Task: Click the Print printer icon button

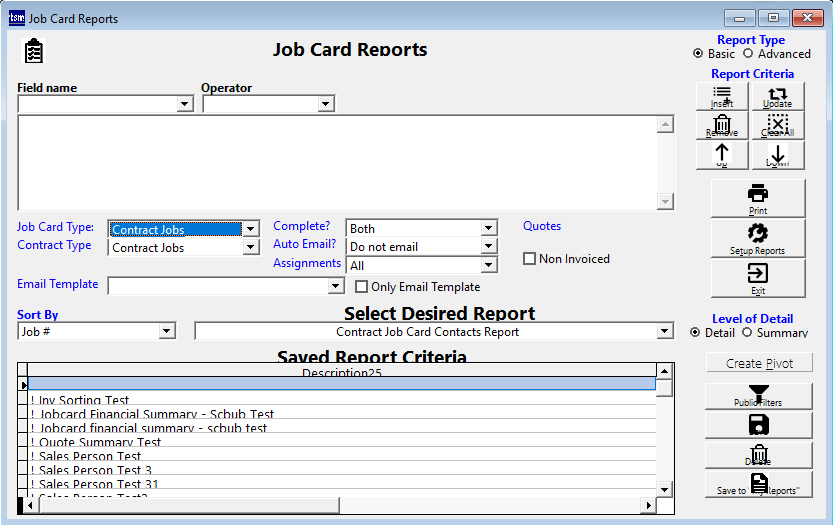Action: (x=757, y=198)
